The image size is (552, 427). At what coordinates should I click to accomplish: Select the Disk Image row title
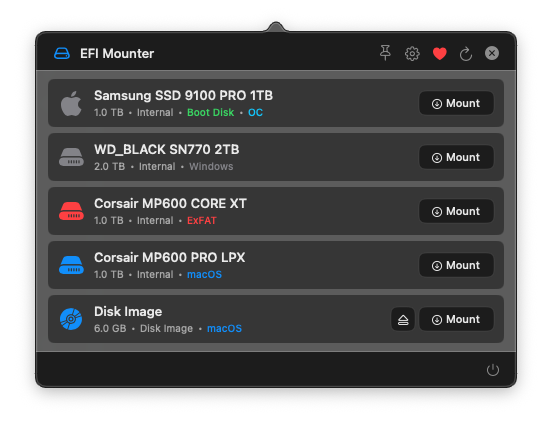pyautogui.click(x=128, y=312)
